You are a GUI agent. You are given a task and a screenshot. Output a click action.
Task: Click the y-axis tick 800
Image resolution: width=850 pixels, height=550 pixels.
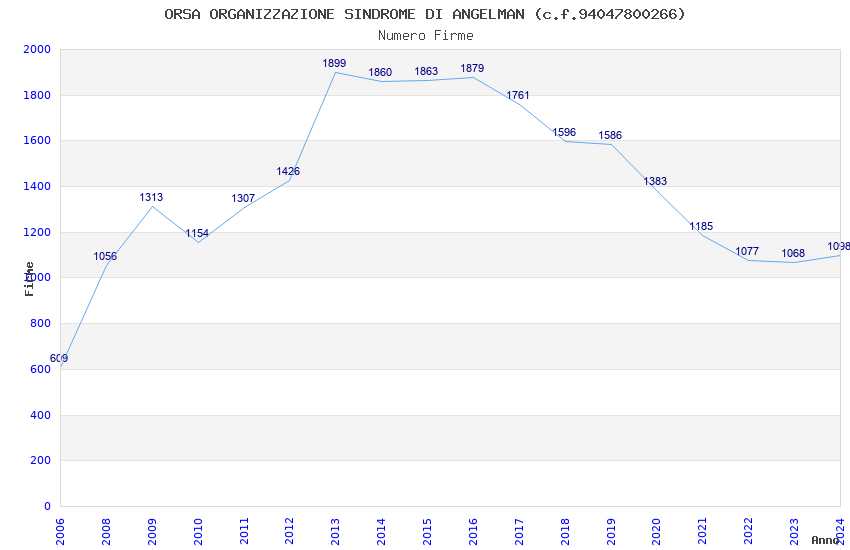pos(41,323)
